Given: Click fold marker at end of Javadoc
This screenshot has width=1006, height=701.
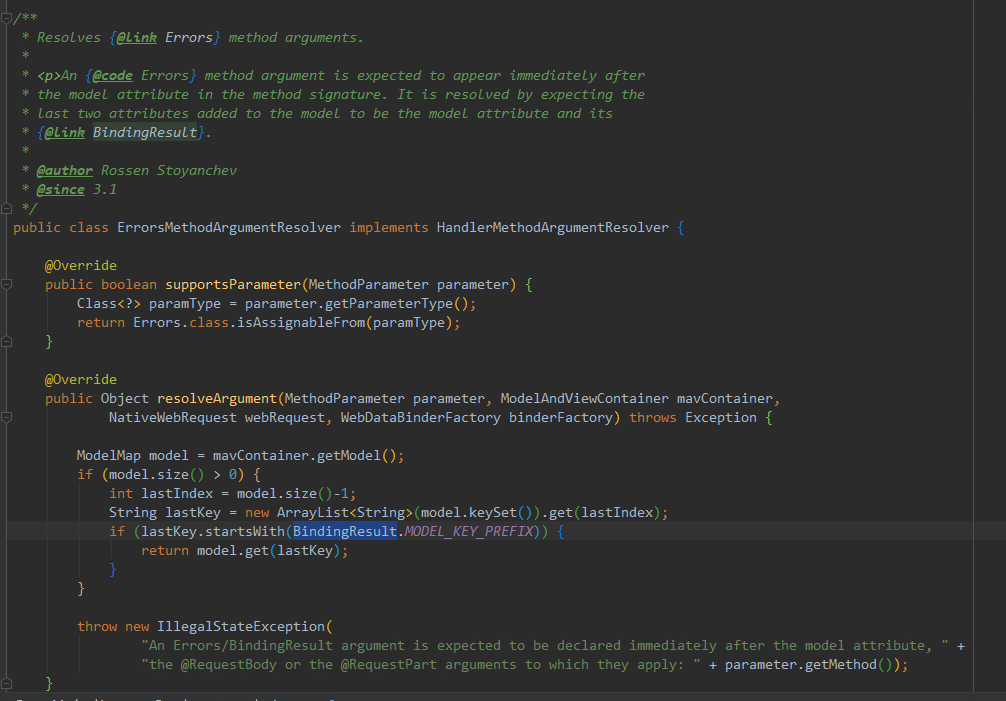Looking at the screenshot, I should 8,208.
